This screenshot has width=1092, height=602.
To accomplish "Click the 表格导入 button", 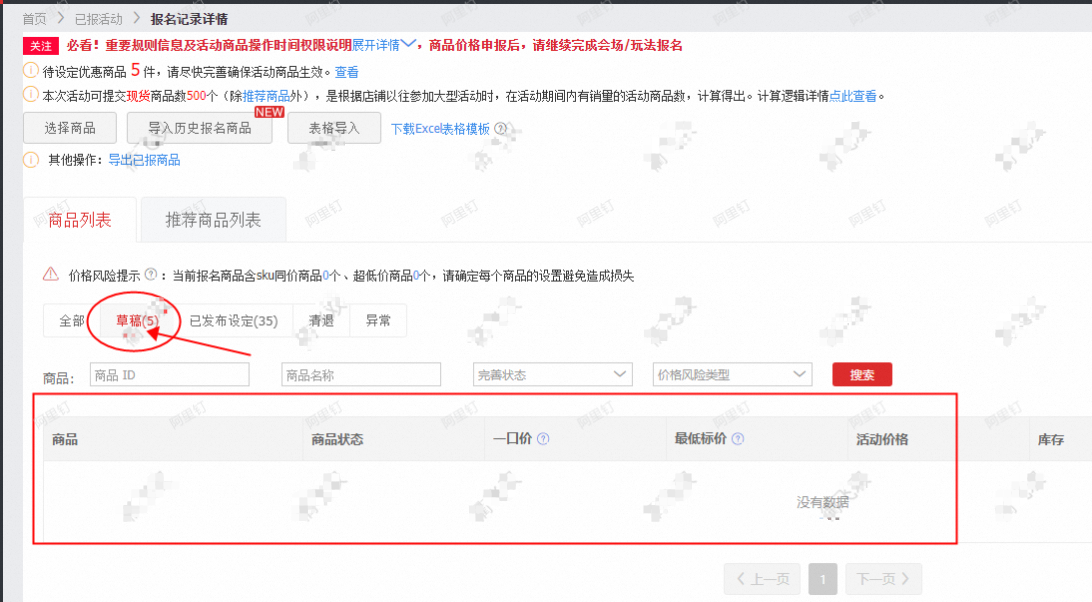I will [x=334, y=128].
